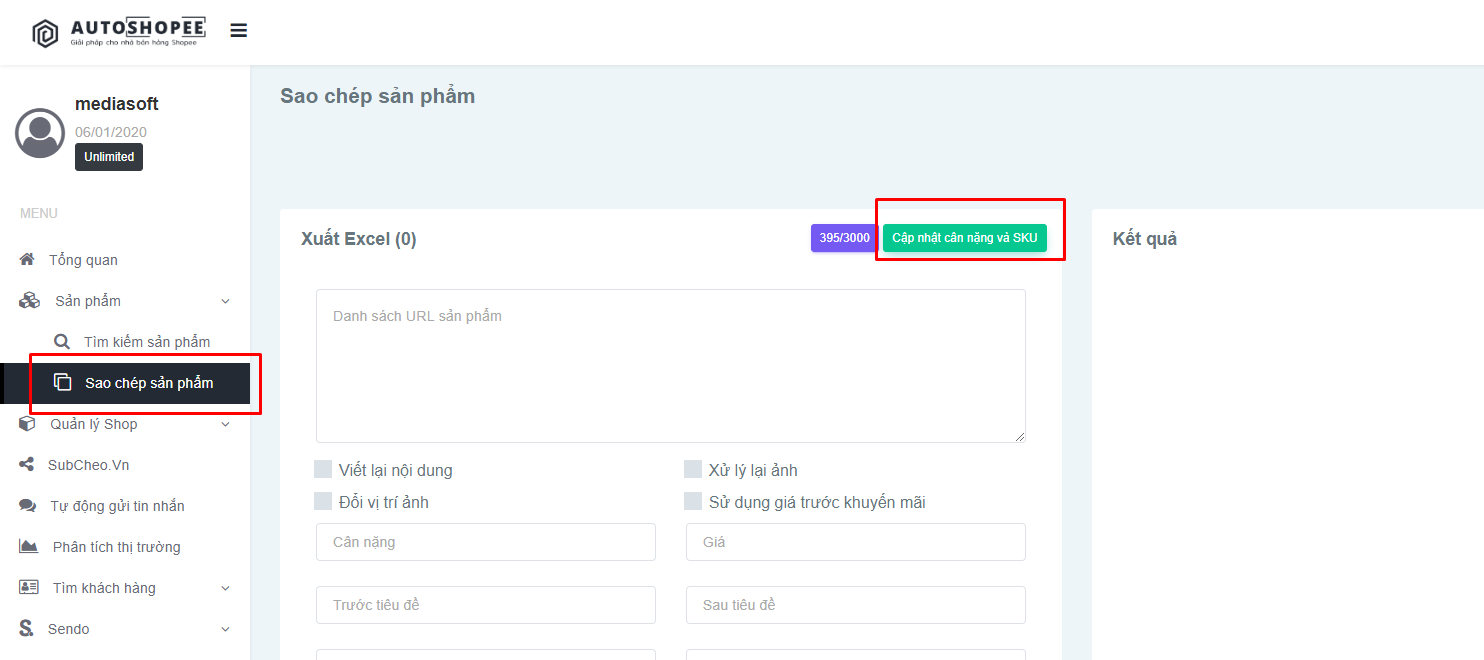
Task: Click the mediasoft user avatar
Action: click(x=40, y=133)
